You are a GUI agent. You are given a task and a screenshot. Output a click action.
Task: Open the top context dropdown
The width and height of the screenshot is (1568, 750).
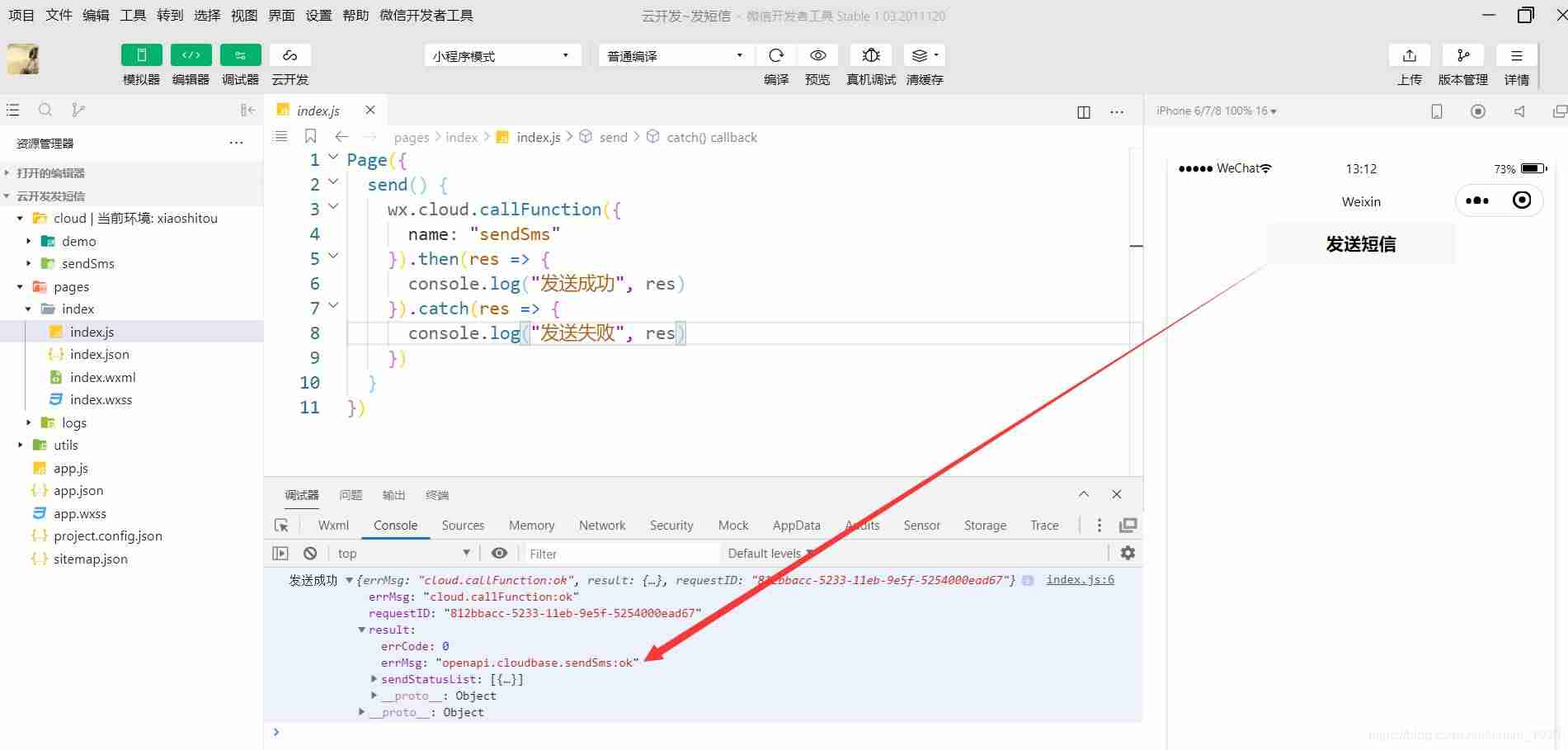[404, 554]
